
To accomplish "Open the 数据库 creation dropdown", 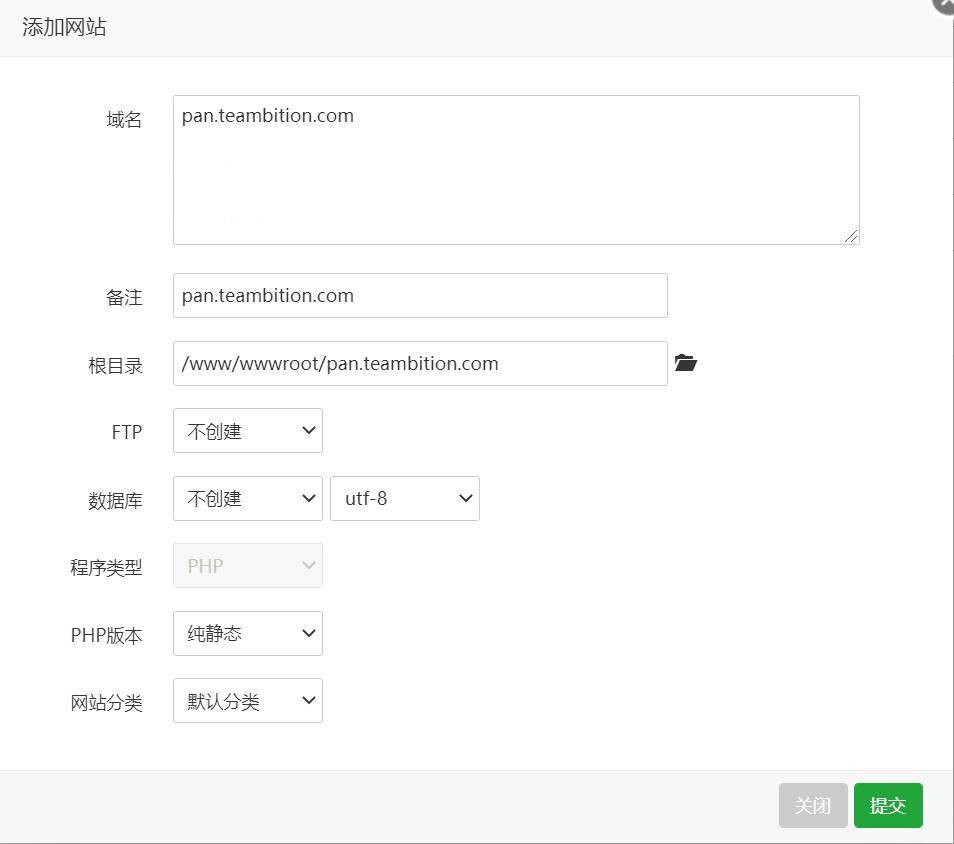I will (x=247, y=498).
